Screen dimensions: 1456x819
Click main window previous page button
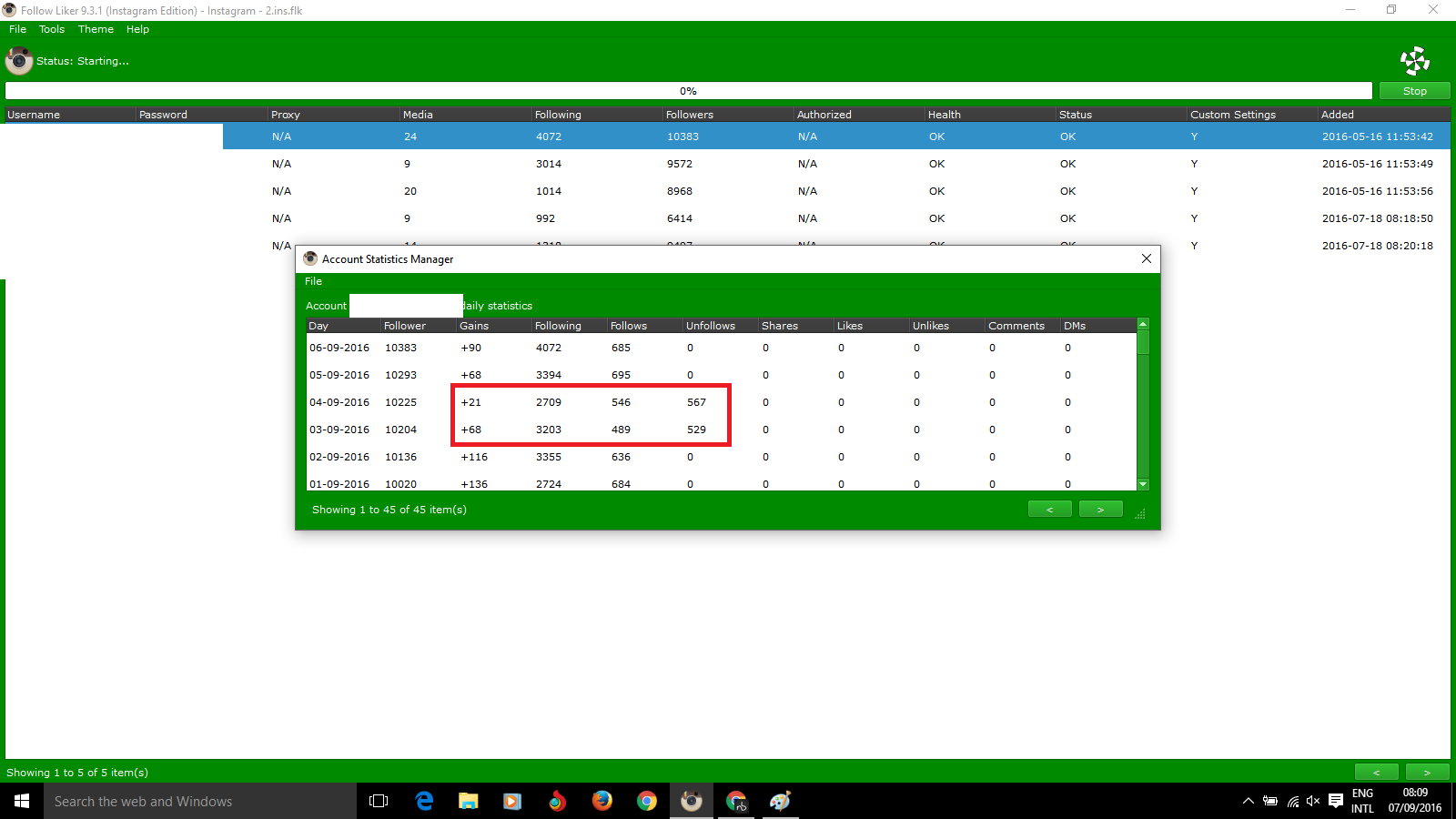pos(1376,773)
